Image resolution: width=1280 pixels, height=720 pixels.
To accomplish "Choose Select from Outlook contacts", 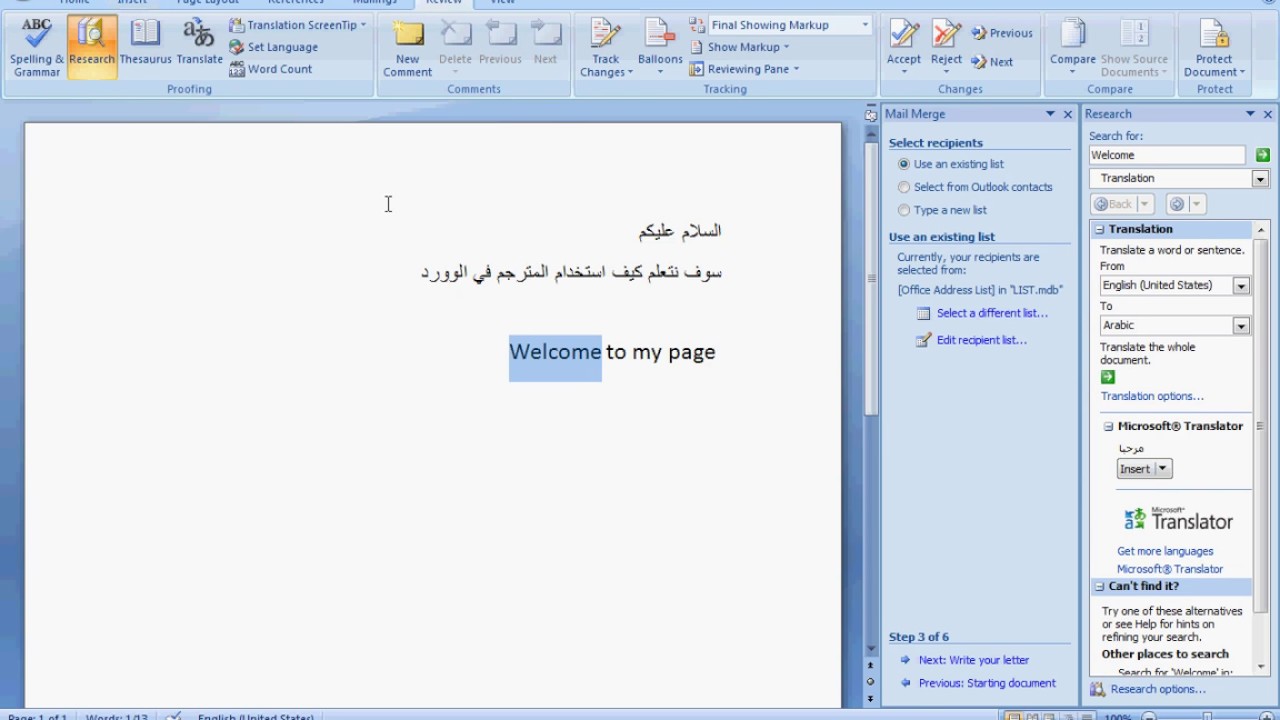I will [975, 187].
